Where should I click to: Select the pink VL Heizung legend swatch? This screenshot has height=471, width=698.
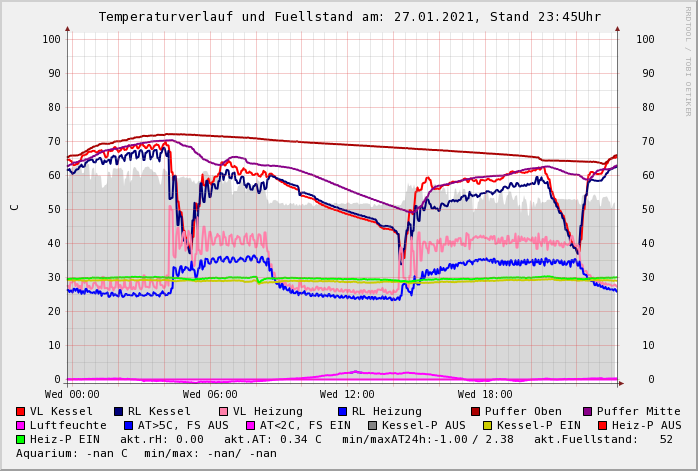click(x=224, y=412)
